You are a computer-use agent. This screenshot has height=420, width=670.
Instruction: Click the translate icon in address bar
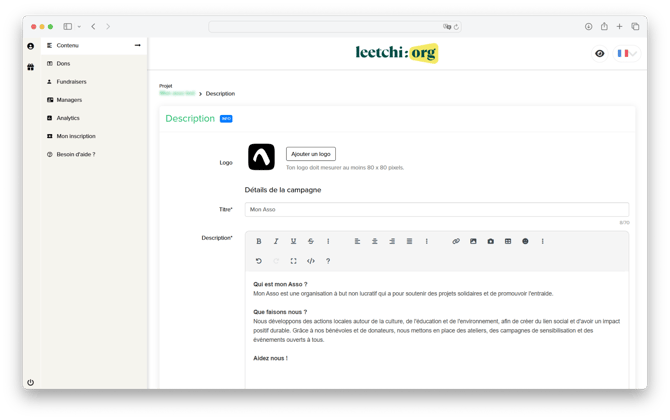point(447,26)
